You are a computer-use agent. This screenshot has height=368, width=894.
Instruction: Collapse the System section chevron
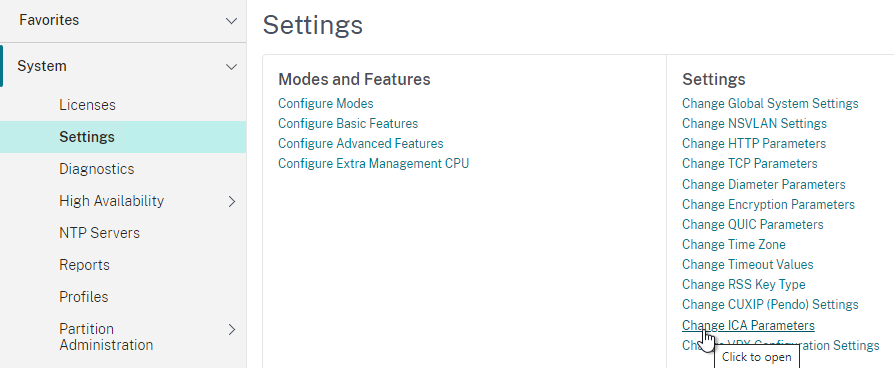[231, 67]
